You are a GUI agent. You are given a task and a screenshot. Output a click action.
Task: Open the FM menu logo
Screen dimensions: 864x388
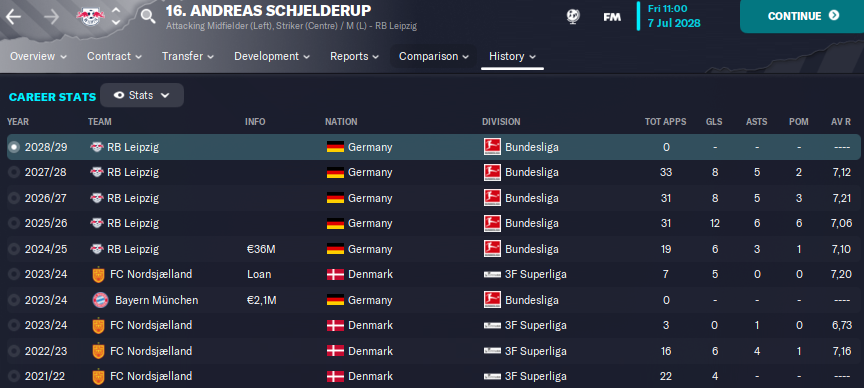tap(612, 17)
